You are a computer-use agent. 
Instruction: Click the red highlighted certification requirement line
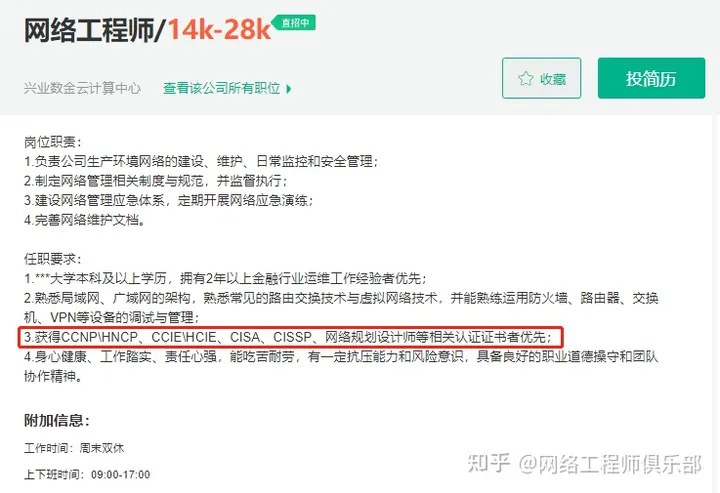[290, 337]
